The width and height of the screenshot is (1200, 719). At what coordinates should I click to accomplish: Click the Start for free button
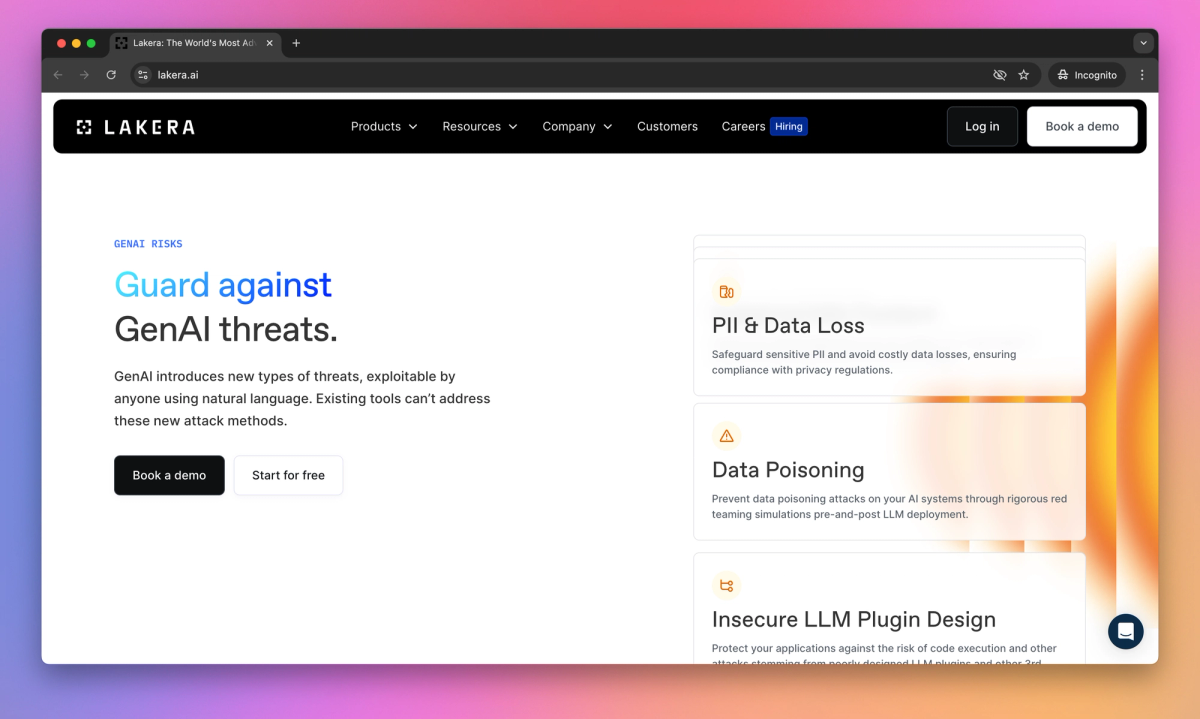[288, 475]
